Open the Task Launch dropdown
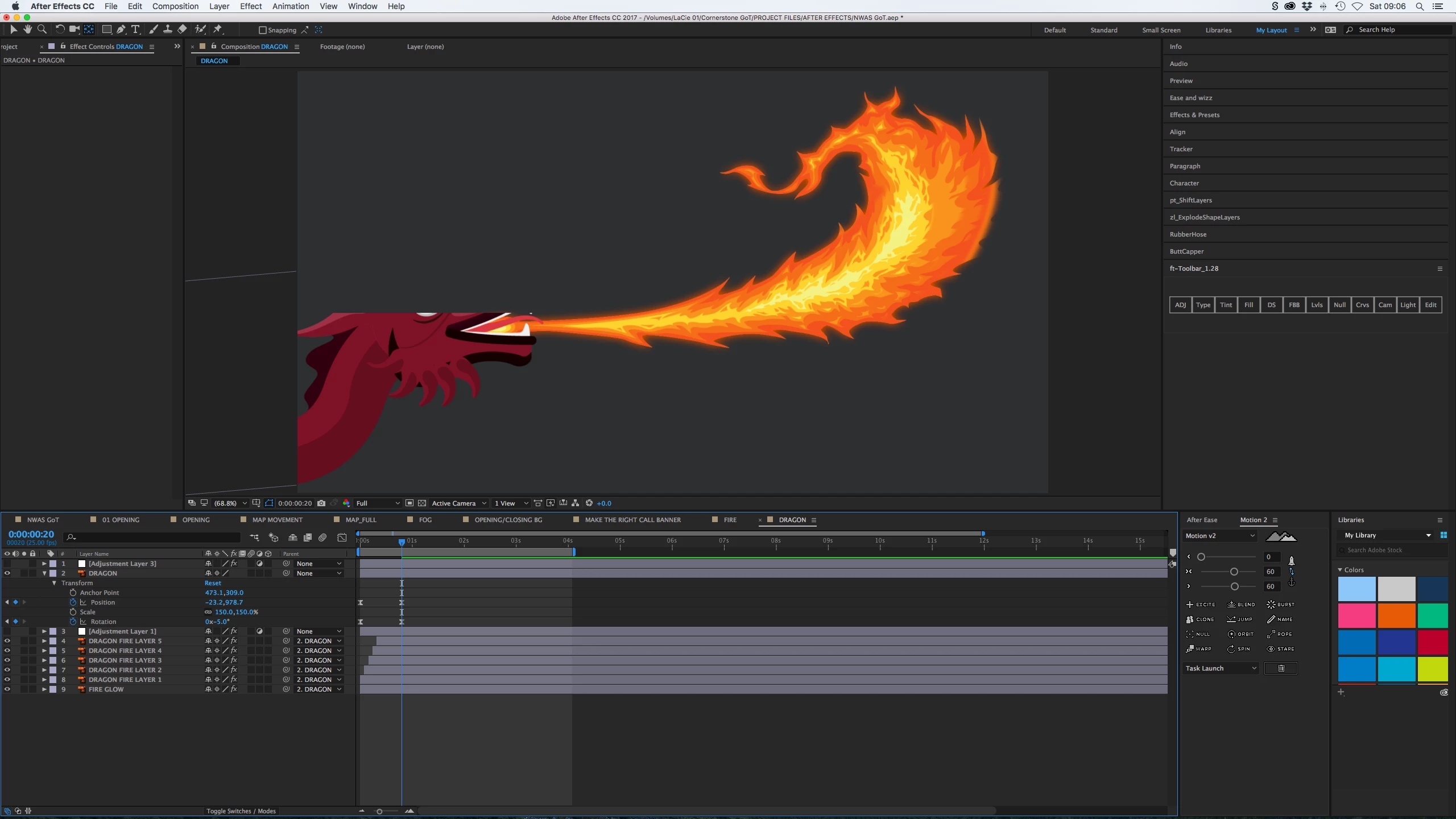 click(x=1221, y=668)
